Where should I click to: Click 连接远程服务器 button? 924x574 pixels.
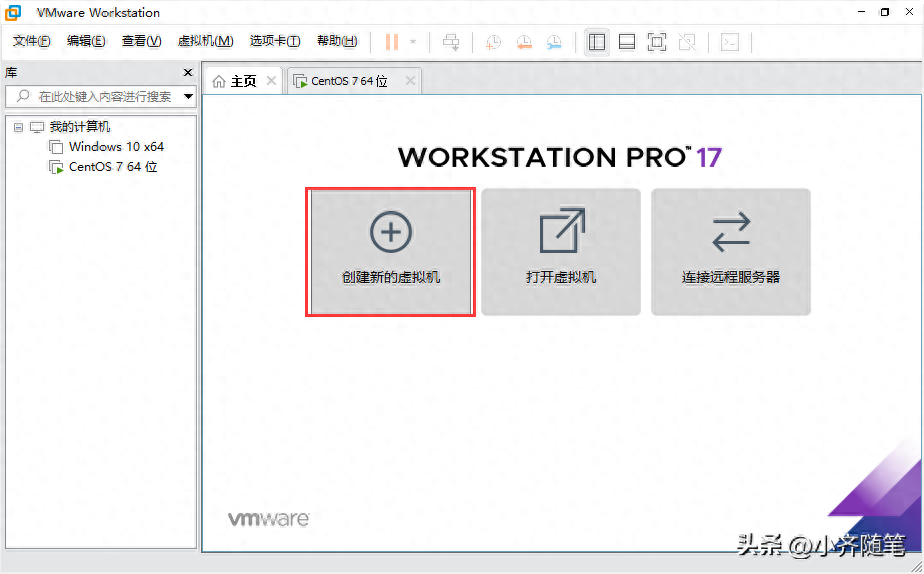731,252
